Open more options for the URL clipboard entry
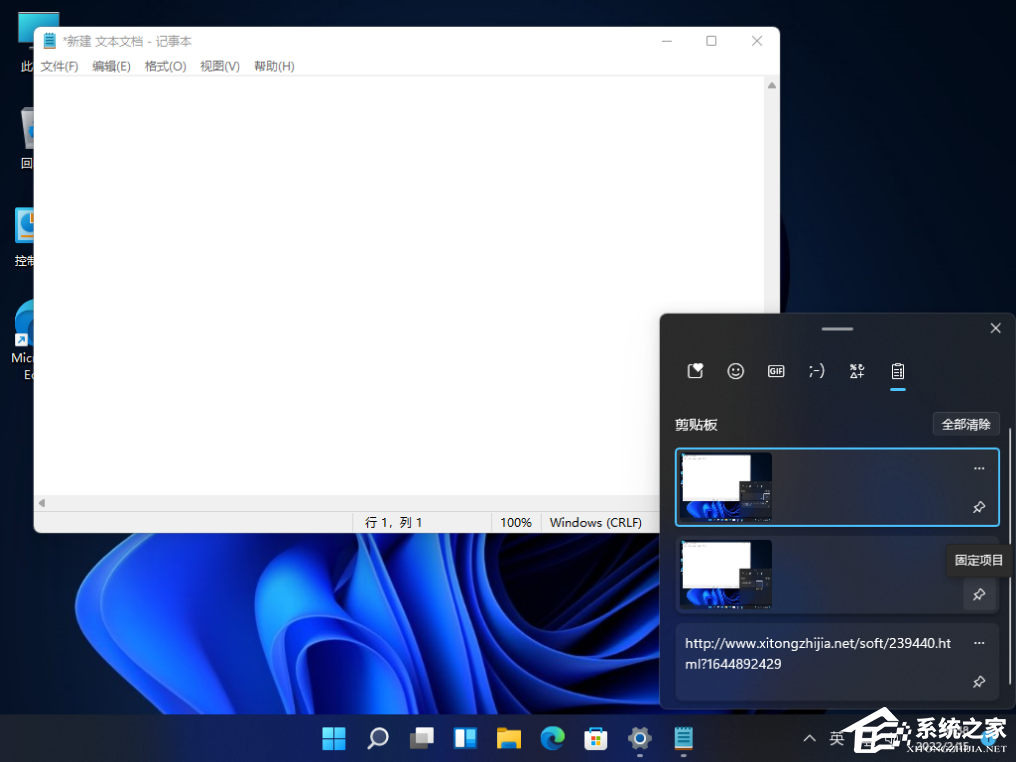The image size is (1016, 762). [x=979, y=643]
